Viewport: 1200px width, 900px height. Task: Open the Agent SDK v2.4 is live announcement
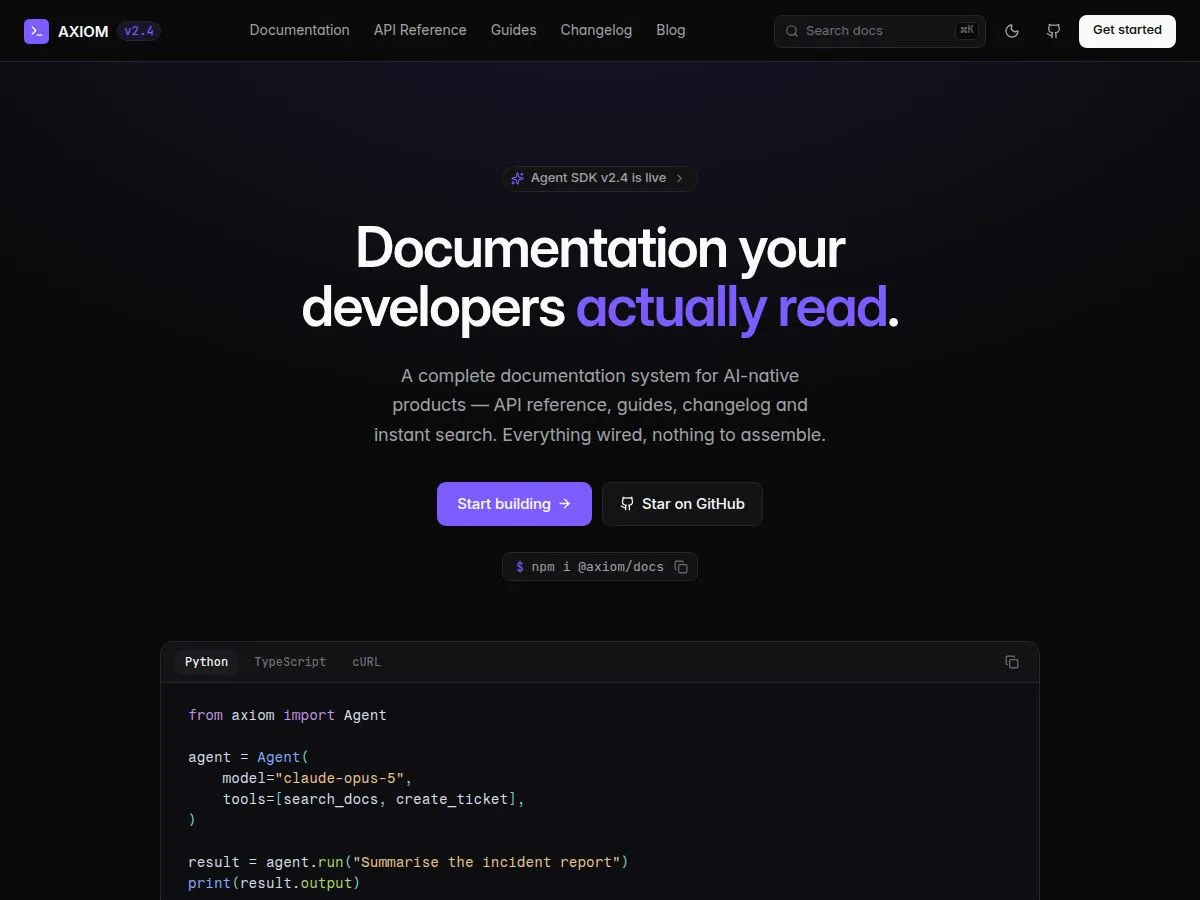(x=599, y=178)
